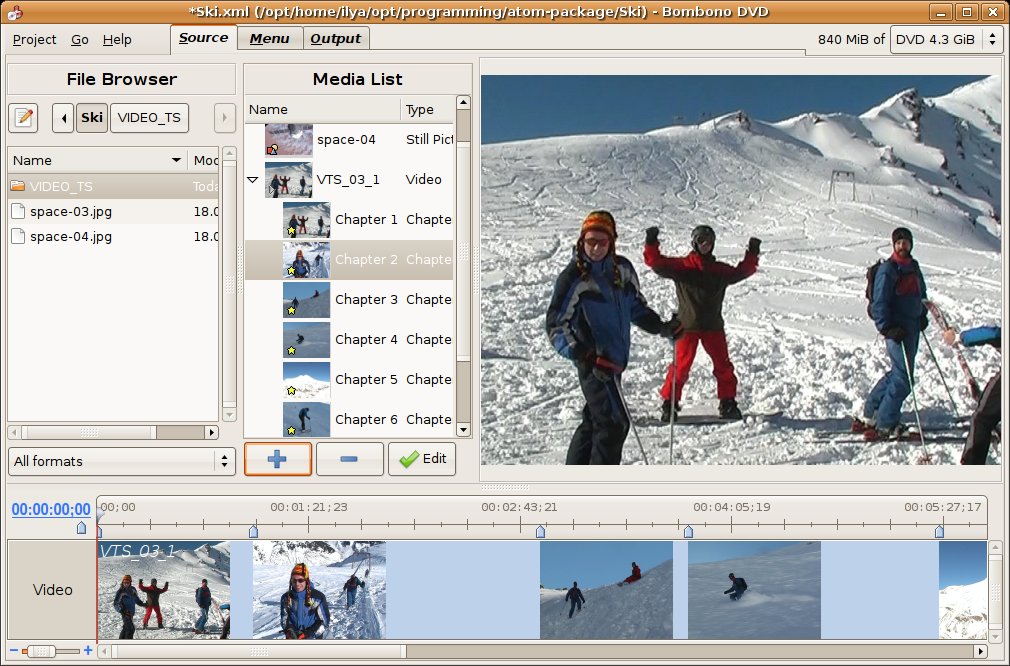Open the All formats filter dropdown

(x=121, y=461)
